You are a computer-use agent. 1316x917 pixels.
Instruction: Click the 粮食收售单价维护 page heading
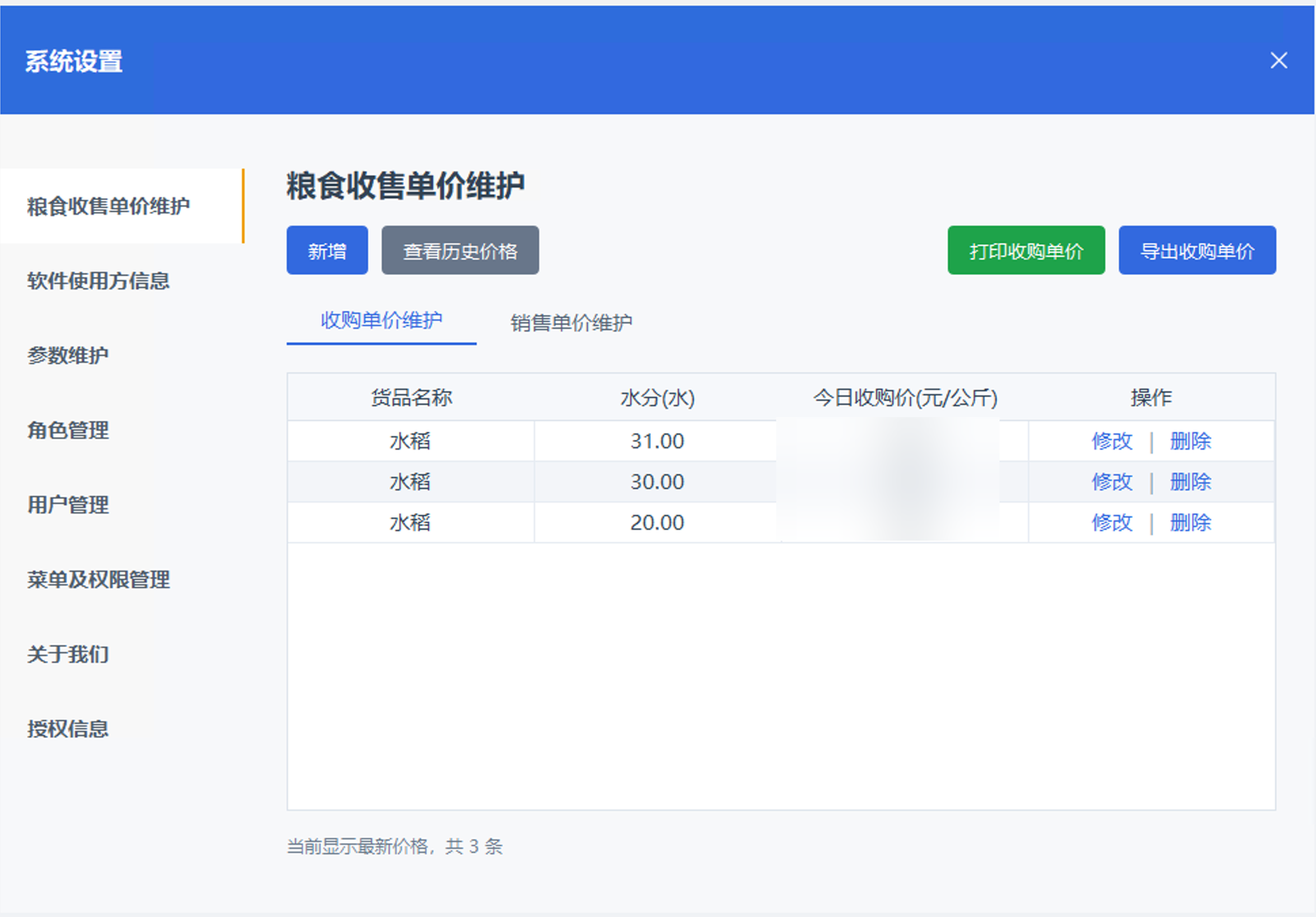point(405,186)
